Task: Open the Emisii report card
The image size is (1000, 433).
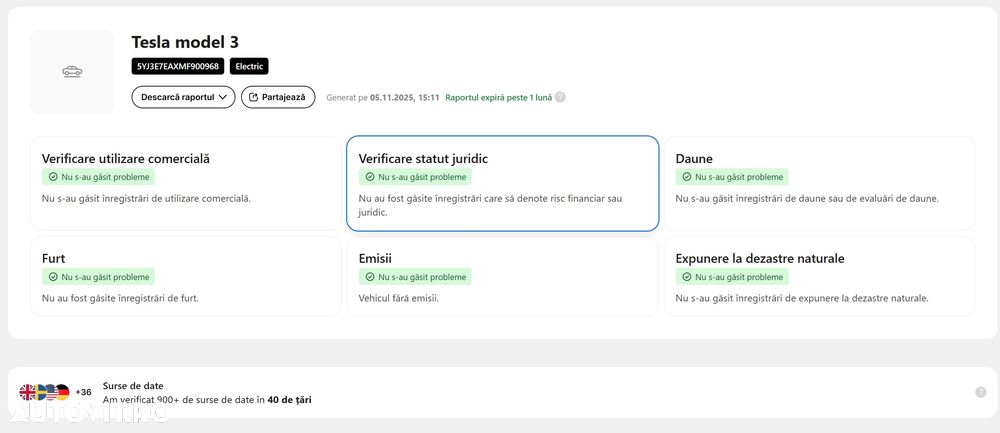Action: [502, 276]
